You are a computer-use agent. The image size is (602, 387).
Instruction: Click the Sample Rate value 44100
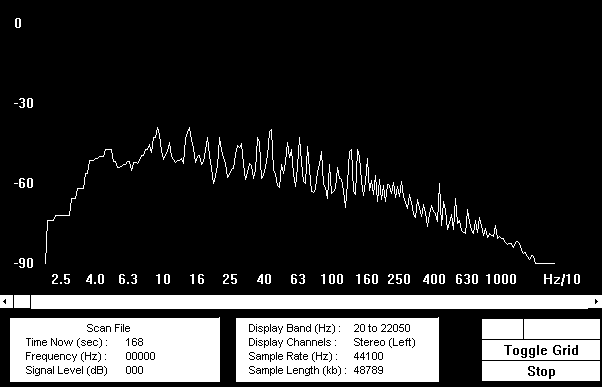(368, 356)
